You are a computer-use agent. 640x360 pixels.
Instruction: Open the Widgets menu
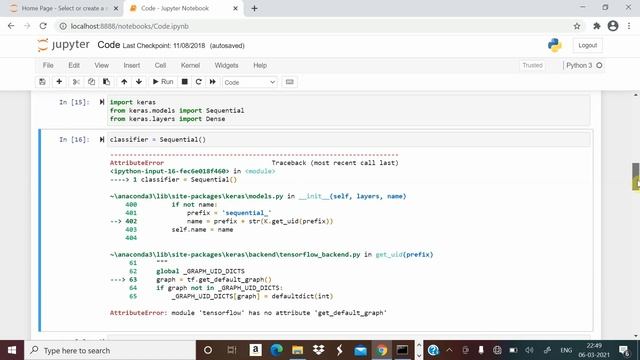(226, 65)
